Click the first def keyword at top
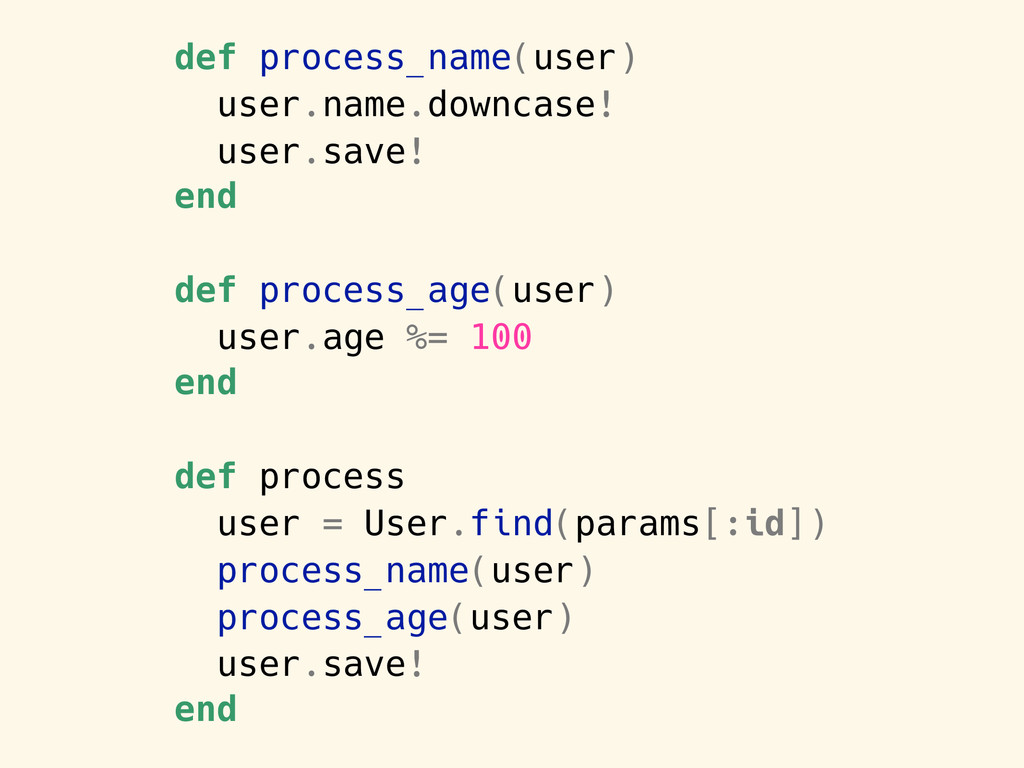 pos(205,57)
